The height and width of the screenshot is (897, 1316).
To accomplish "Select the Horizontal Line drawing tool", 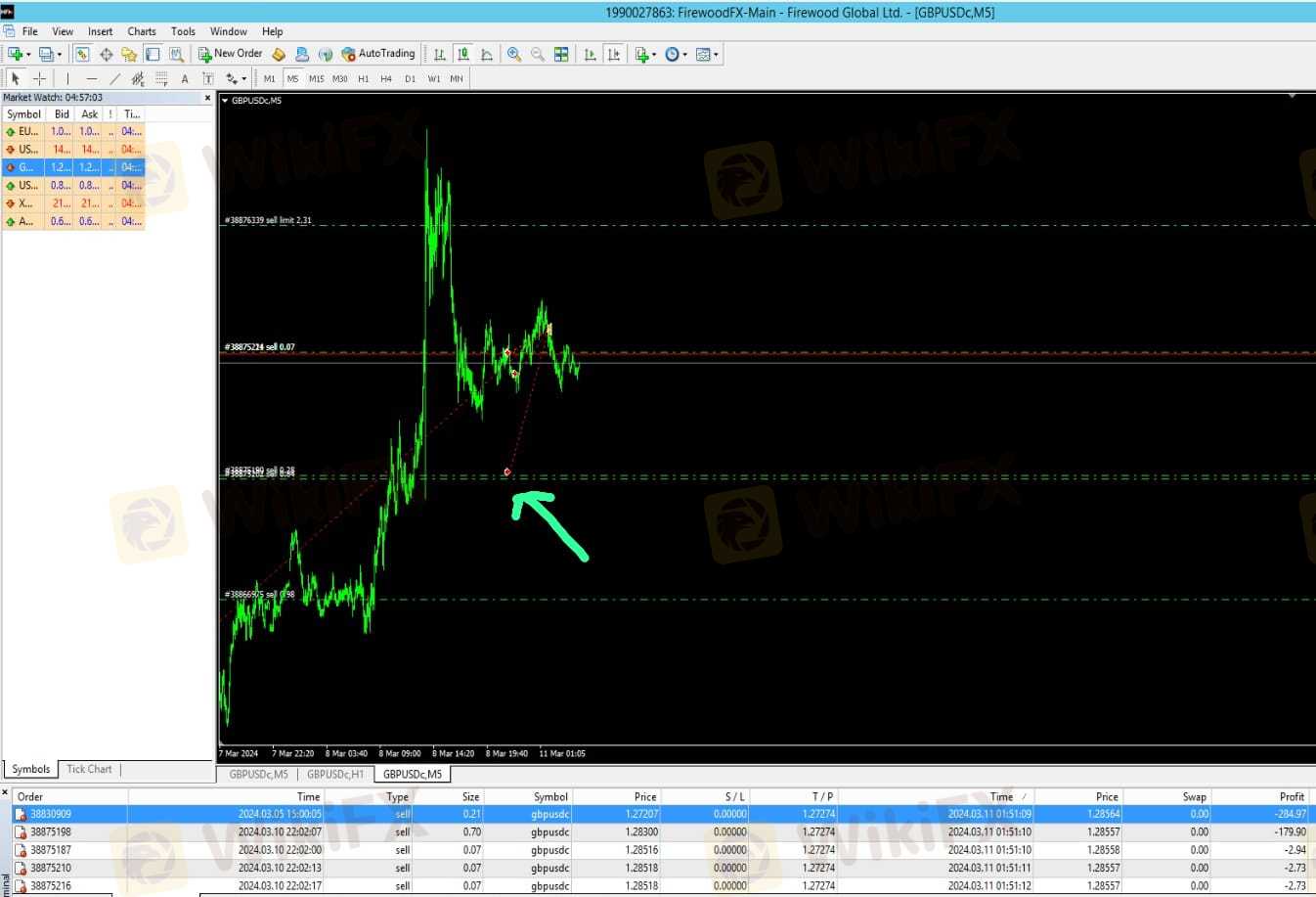I will (91, 78).
